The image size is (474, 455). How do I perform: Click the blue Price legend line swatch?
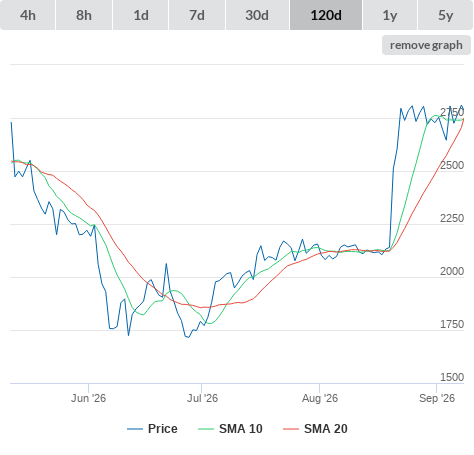point(135,429)
